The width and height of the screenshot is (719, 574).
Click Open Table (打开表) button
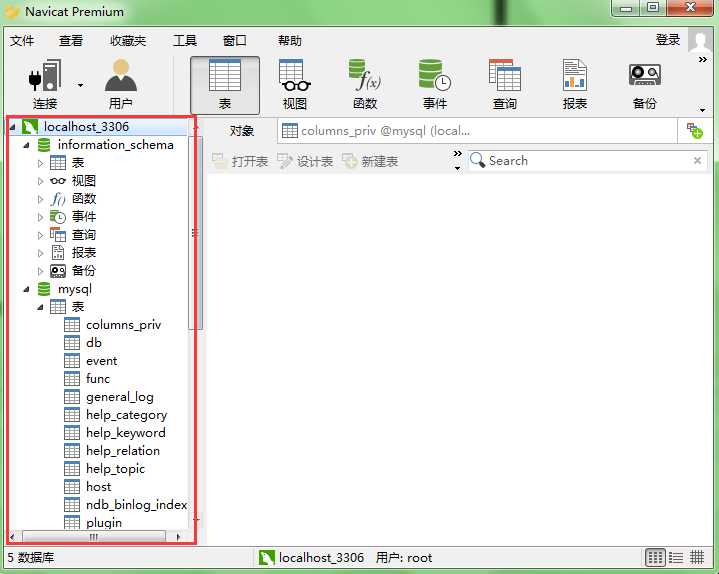pyautogui.click(x=240, y=161)
